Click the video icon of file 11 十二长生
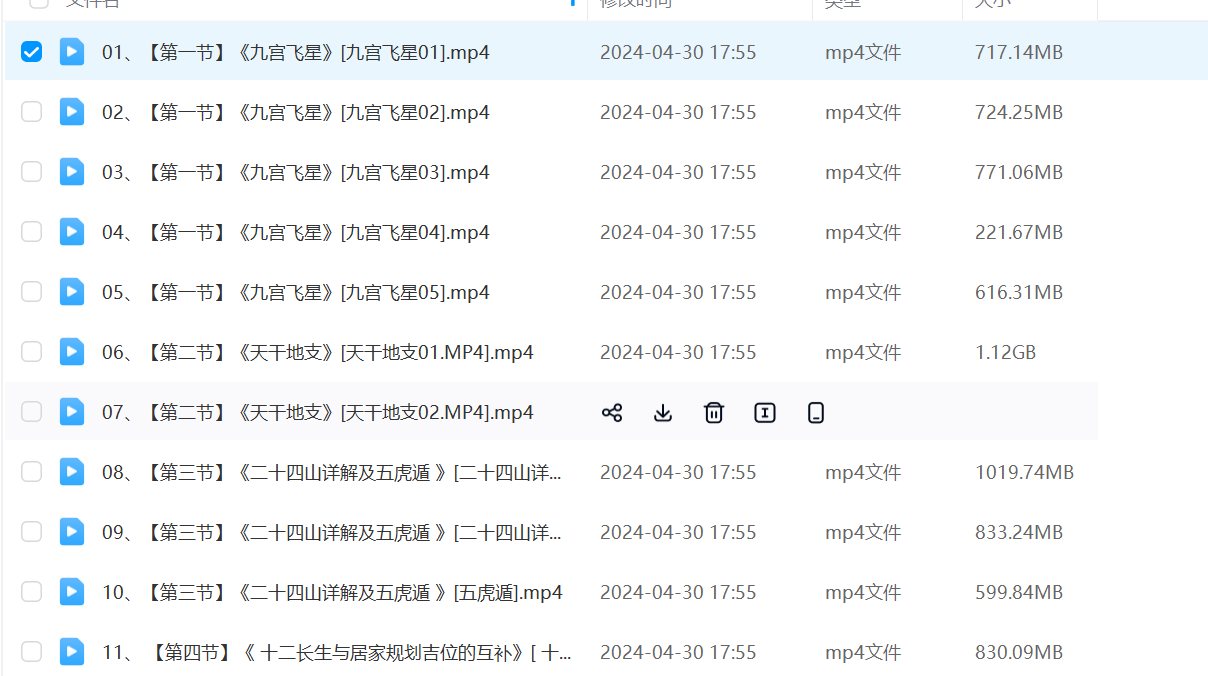 72,652
